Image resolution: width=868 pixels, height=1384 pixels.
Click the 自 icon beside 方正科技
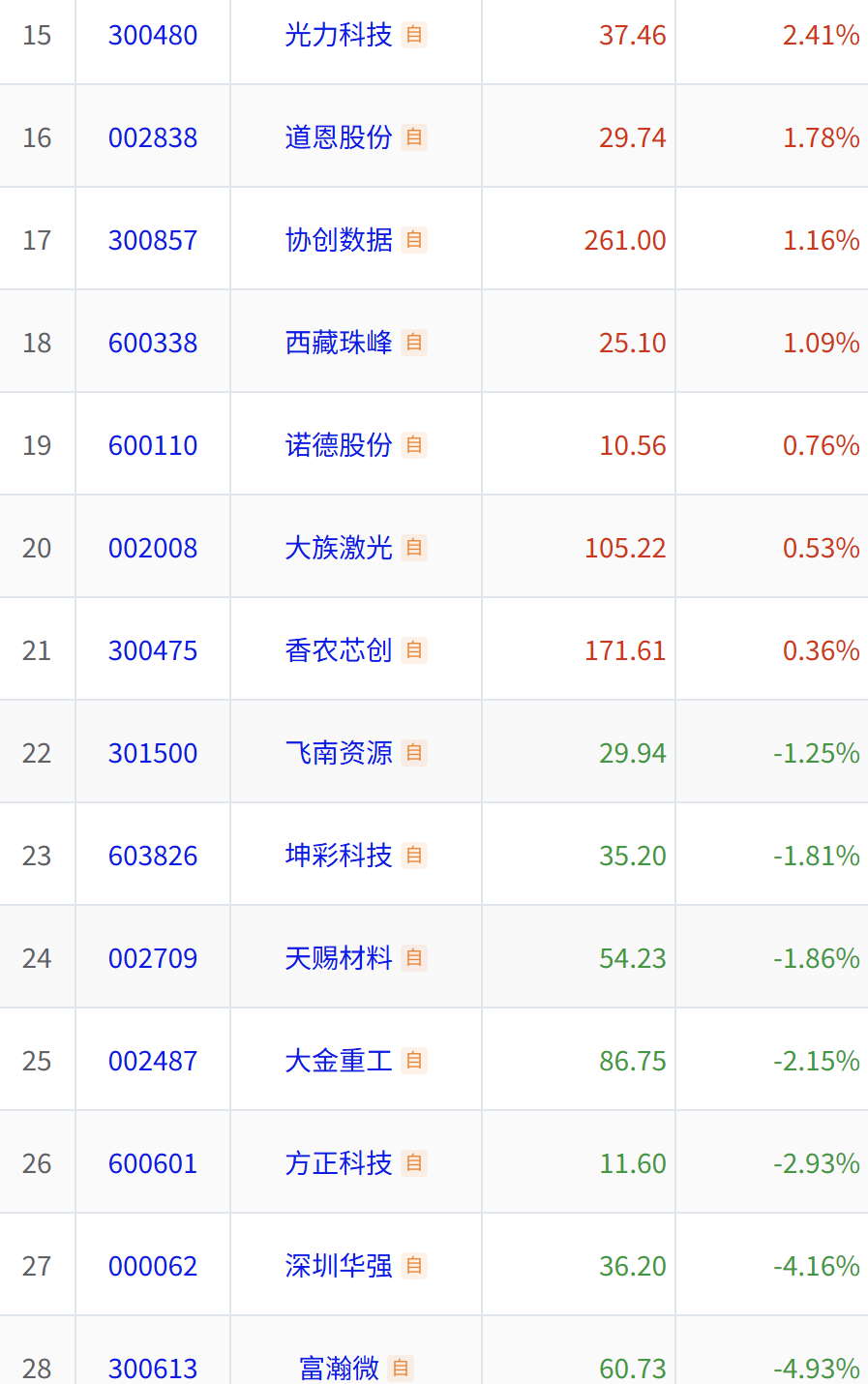tap(414, 1163)
